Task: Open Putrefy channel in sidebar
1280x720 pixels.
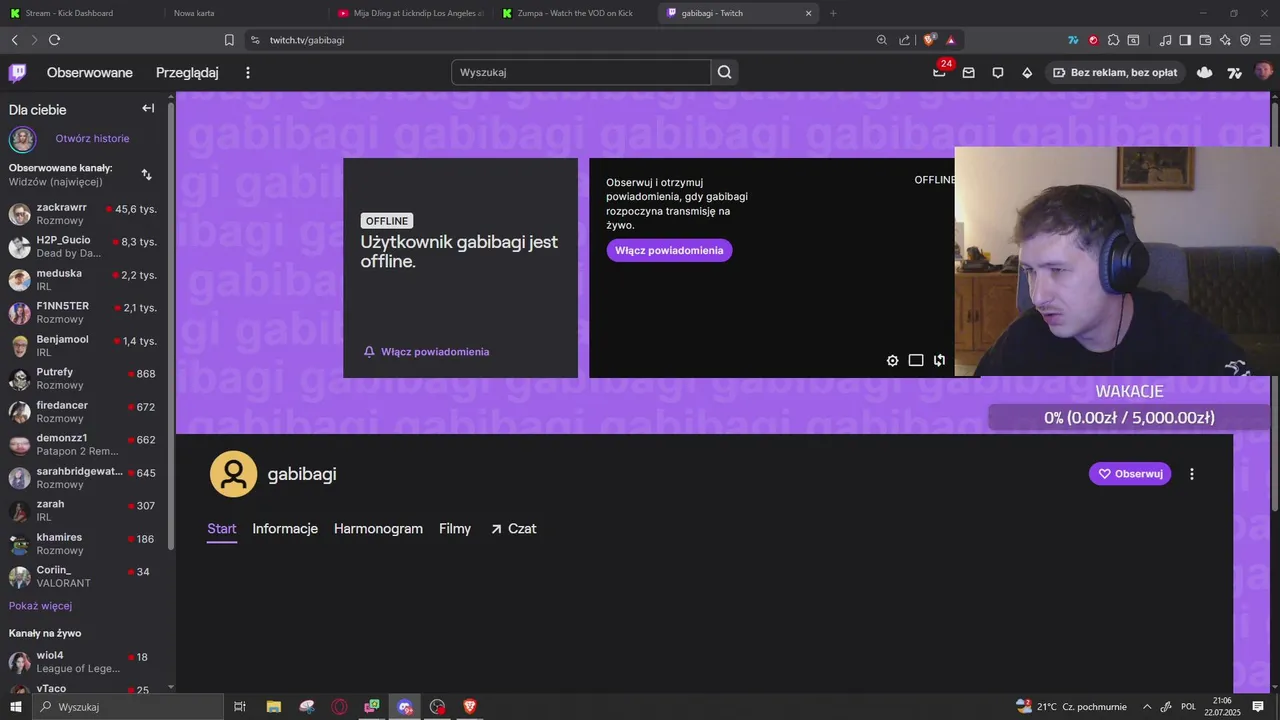Action: click(84, 379)
